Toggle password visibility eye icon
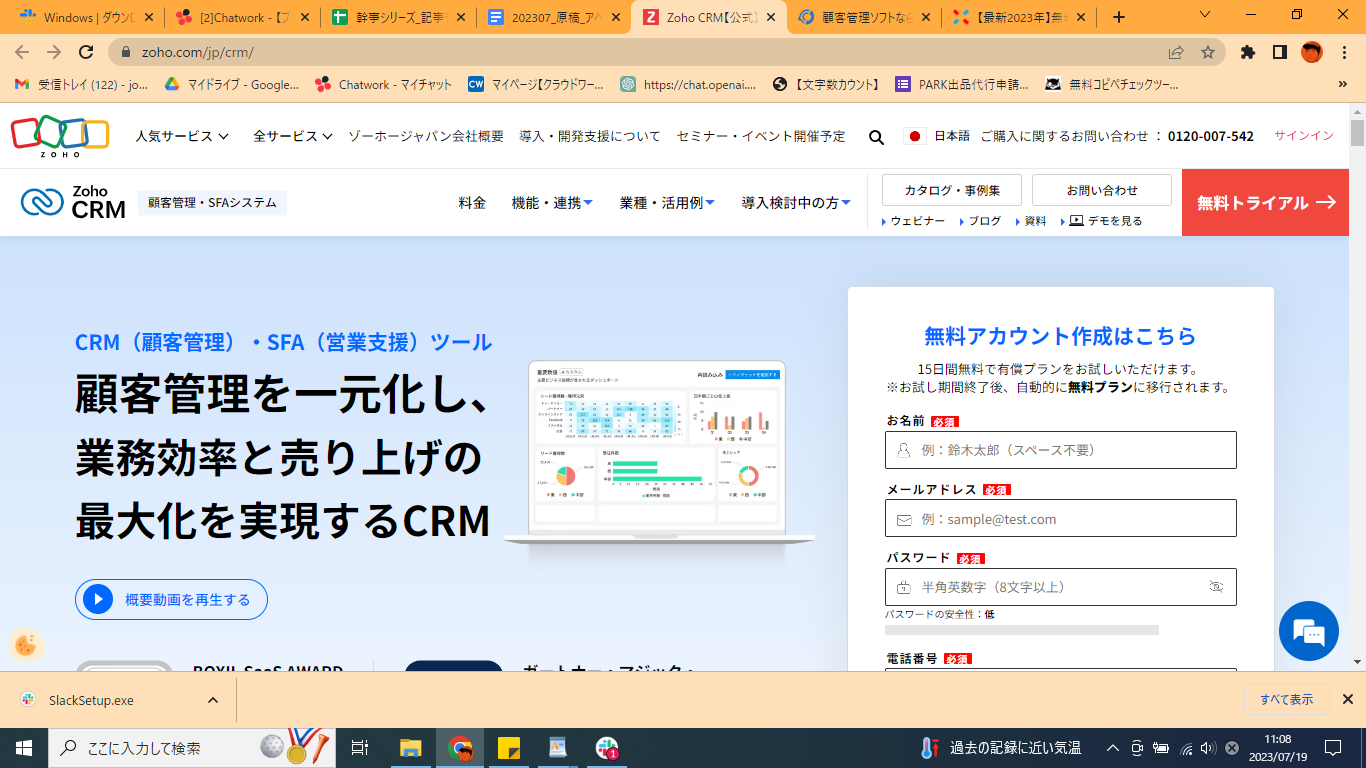This screenshot has width=1366, height=768. 1216,587
